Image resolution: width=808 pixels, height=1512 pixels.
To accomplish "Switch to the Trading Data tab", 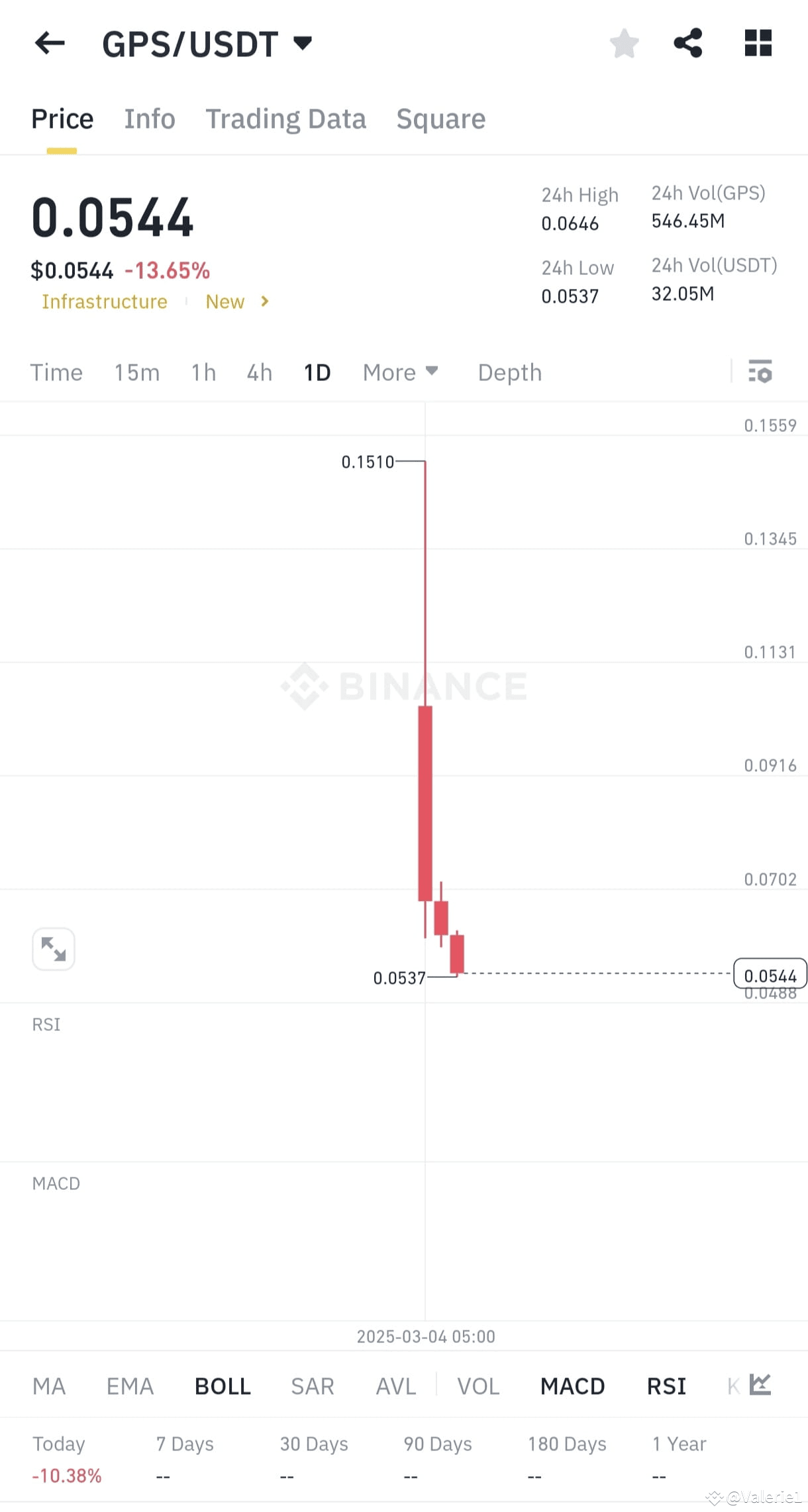I will pos(286,118).
